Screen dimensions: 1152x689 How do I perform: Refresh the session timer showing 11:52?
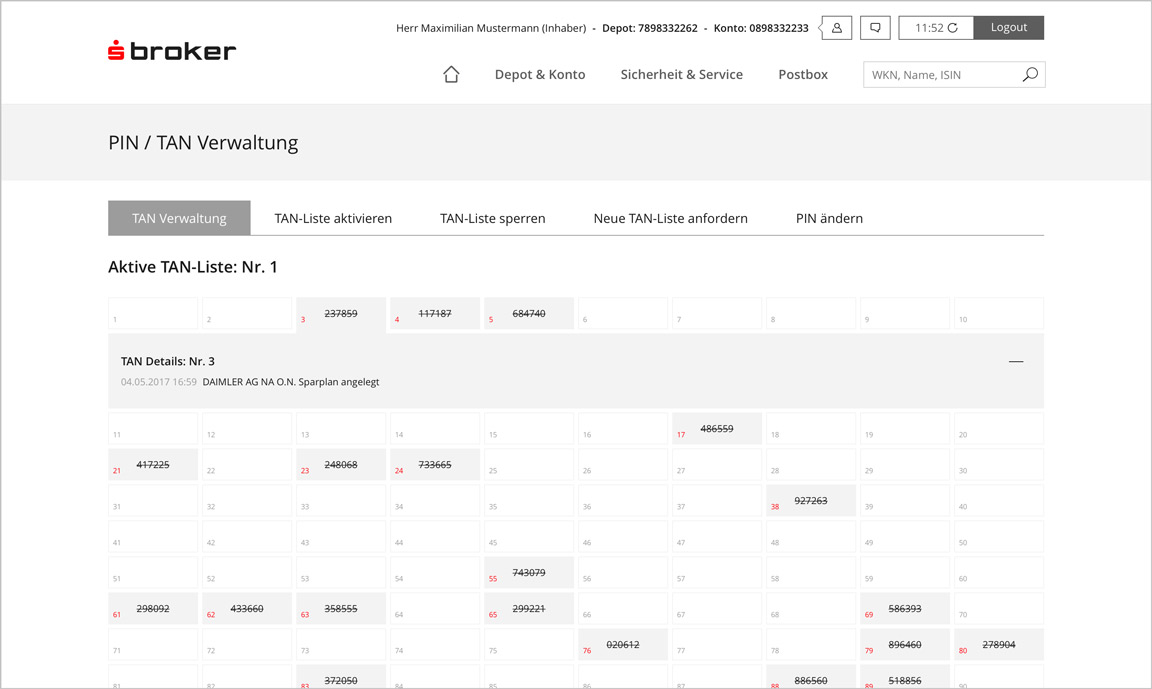click(952, 28)
